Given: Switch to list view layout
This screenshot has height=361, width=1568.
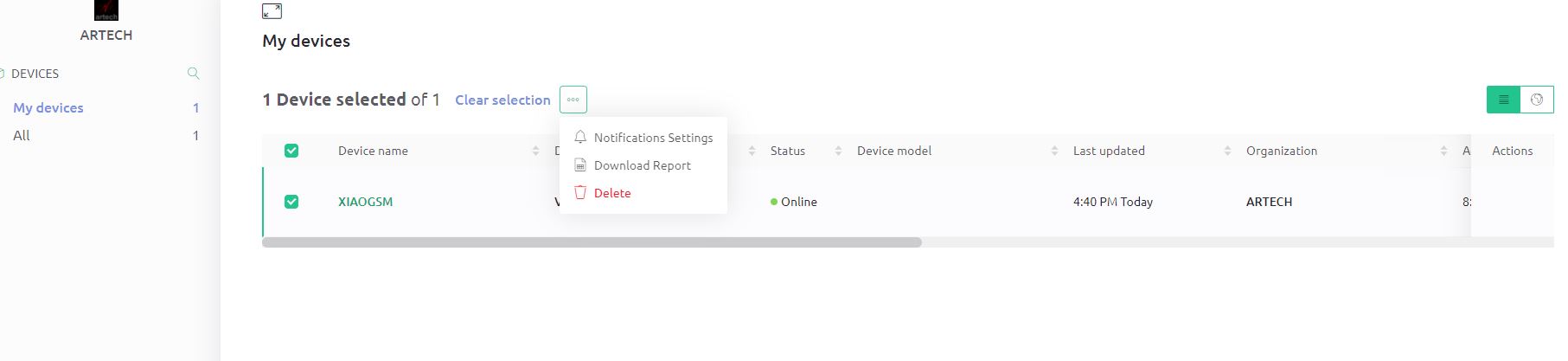Looking at the screenshot, I should [1503, 100].
